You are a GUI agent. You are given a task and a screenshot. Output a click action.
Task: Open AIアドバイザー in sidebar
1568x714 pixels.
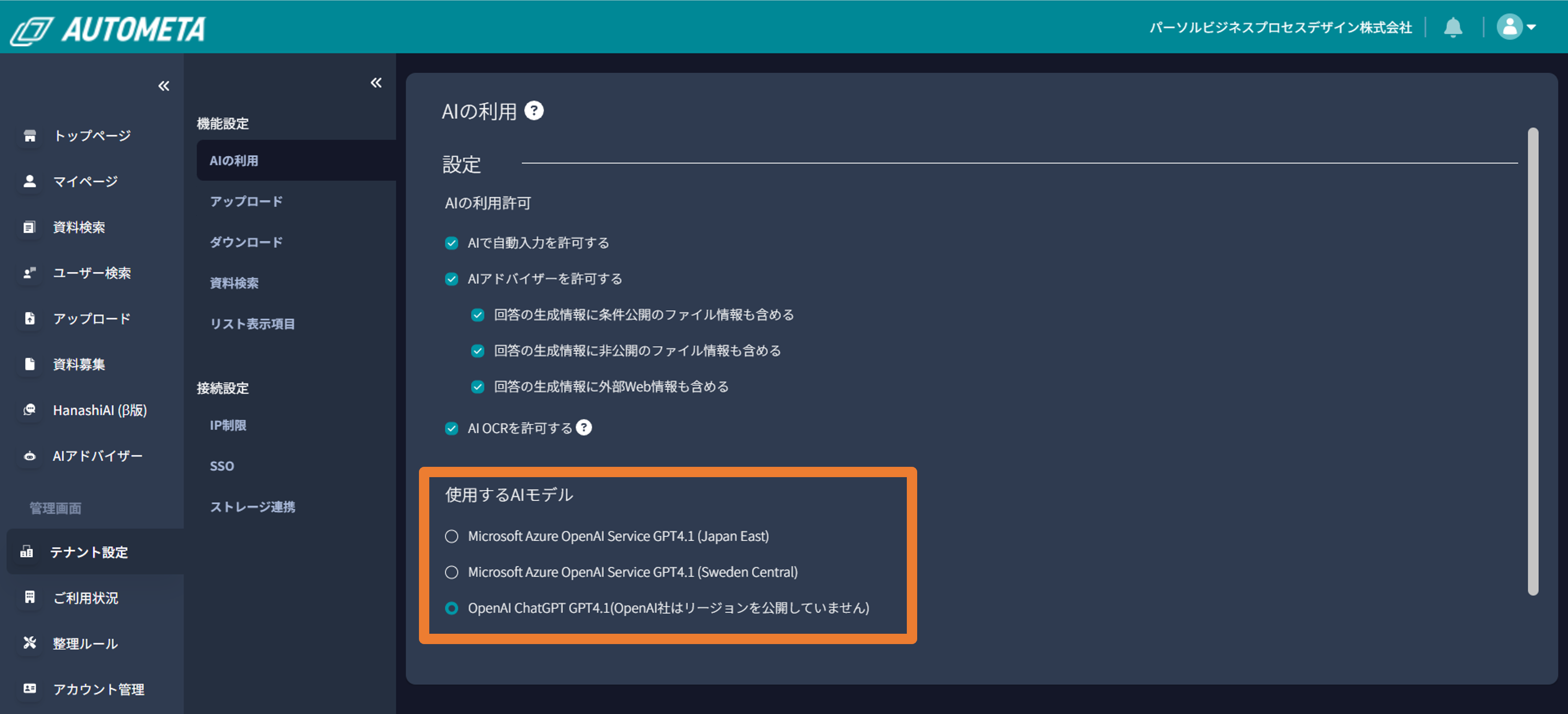click(98, 456)
